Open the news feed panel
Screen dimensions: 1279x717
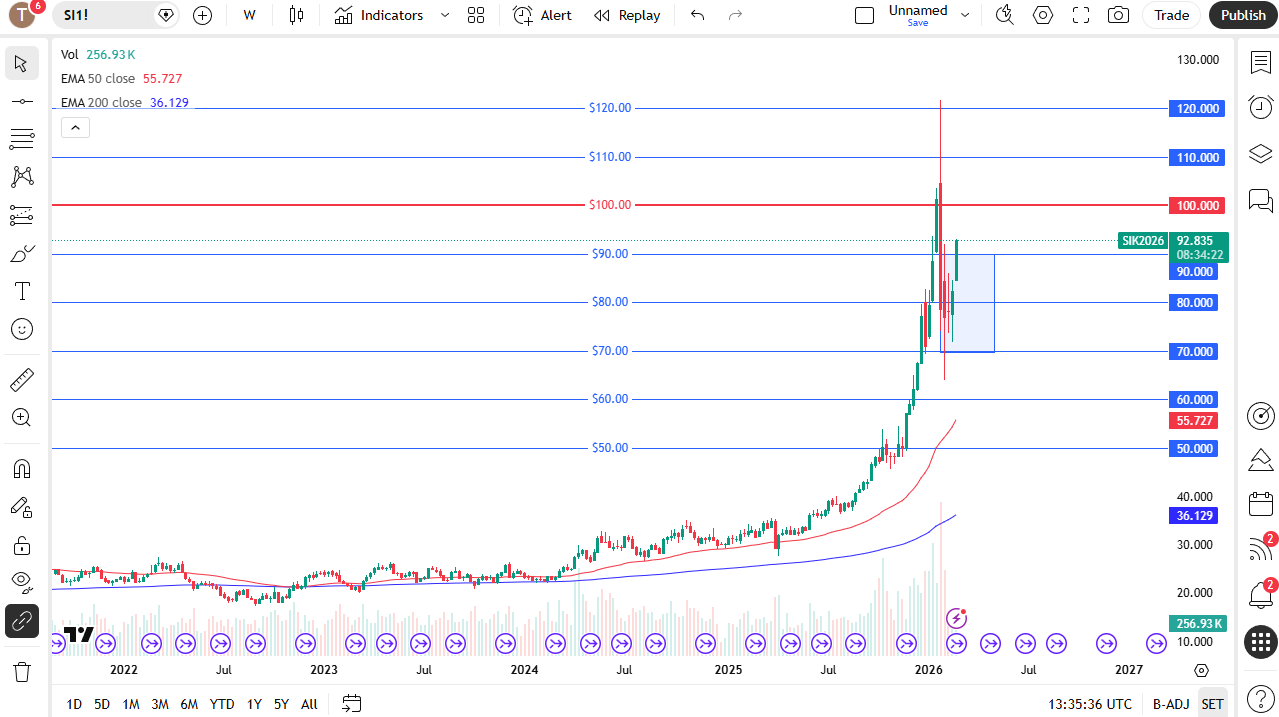pos(1260,549)
